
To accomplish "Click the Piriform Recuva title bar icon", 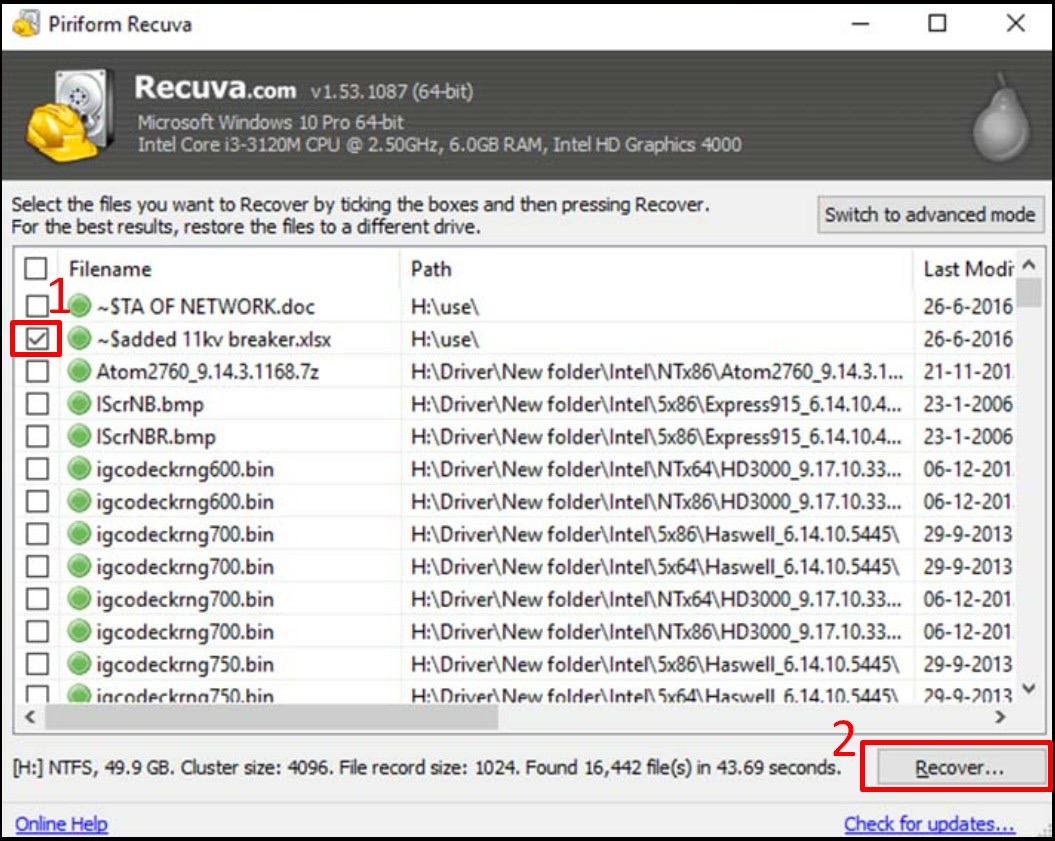I will pos(26,24).
